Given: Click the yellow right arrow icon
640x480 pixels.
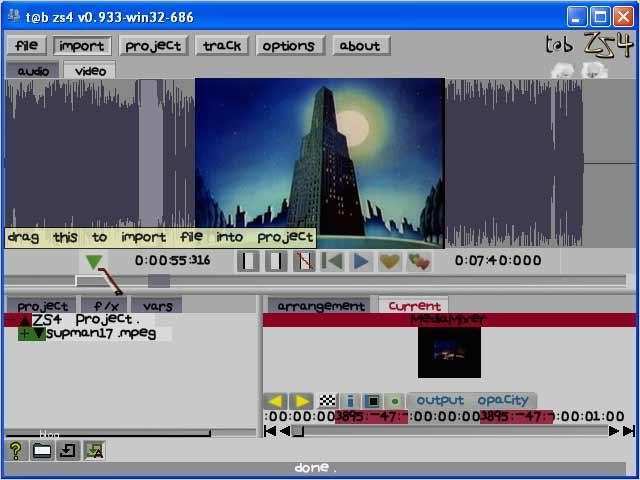Looking at the screenshot, I should (302, 401).
